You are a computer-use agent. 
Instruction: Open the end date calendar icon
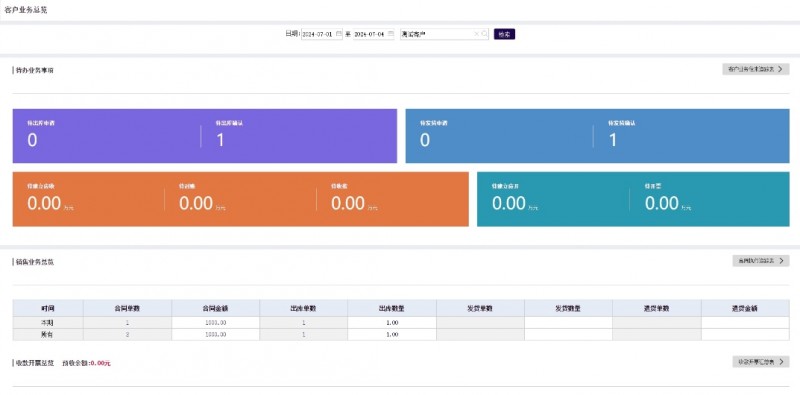[391, 34]
